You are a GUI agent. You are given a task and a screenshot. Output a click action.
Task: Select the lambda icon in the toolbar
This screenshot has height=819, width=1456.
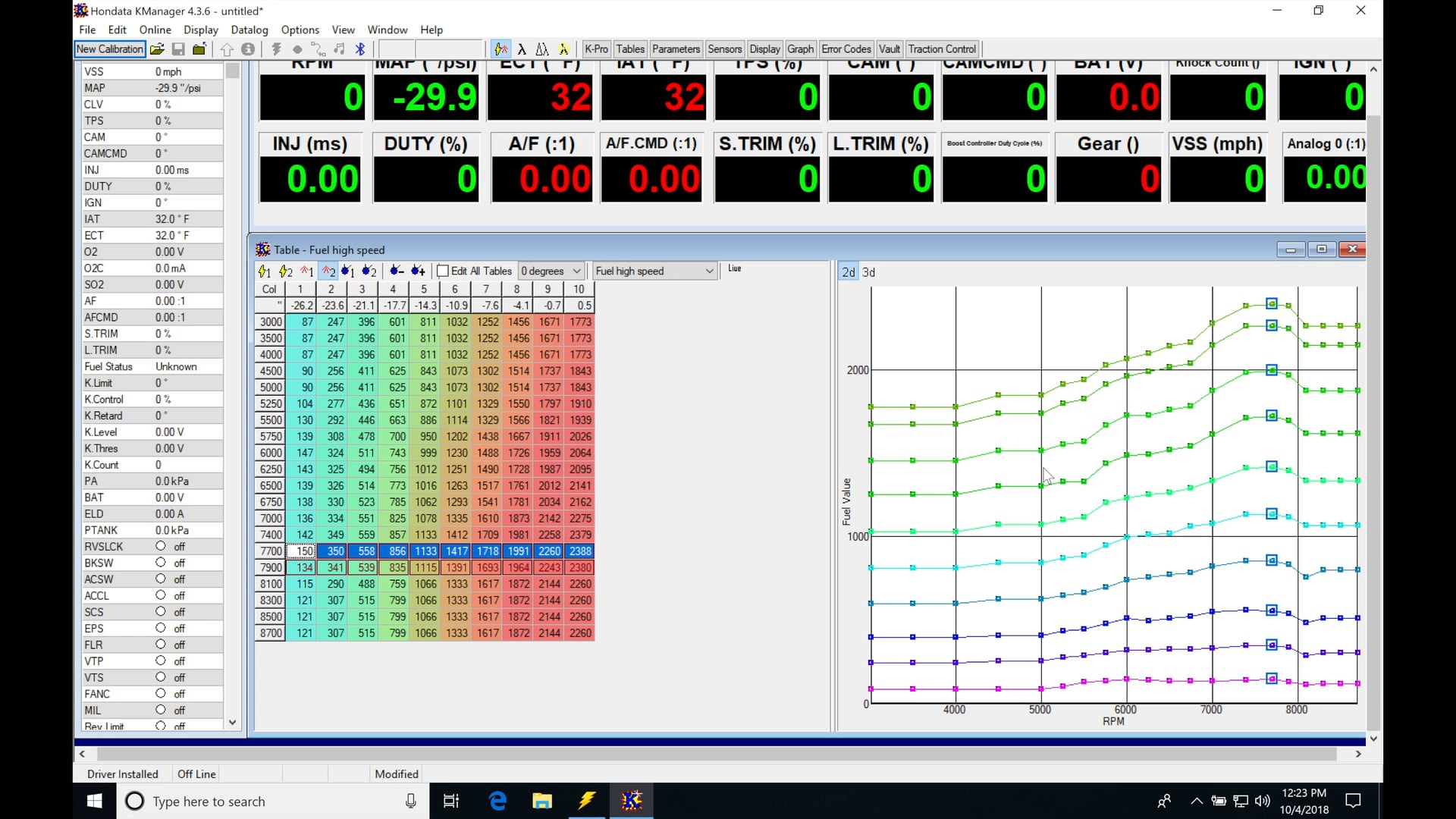(x=522, y=49)
